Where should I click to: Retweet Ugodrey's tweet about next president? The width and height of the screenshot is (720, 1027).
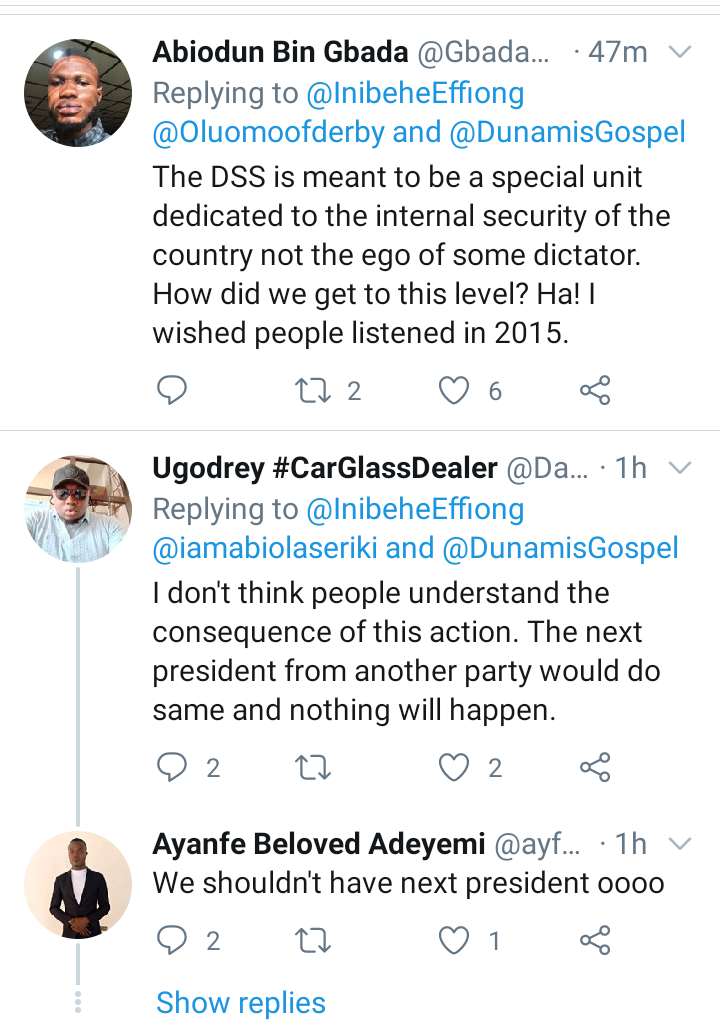[313, 767]
